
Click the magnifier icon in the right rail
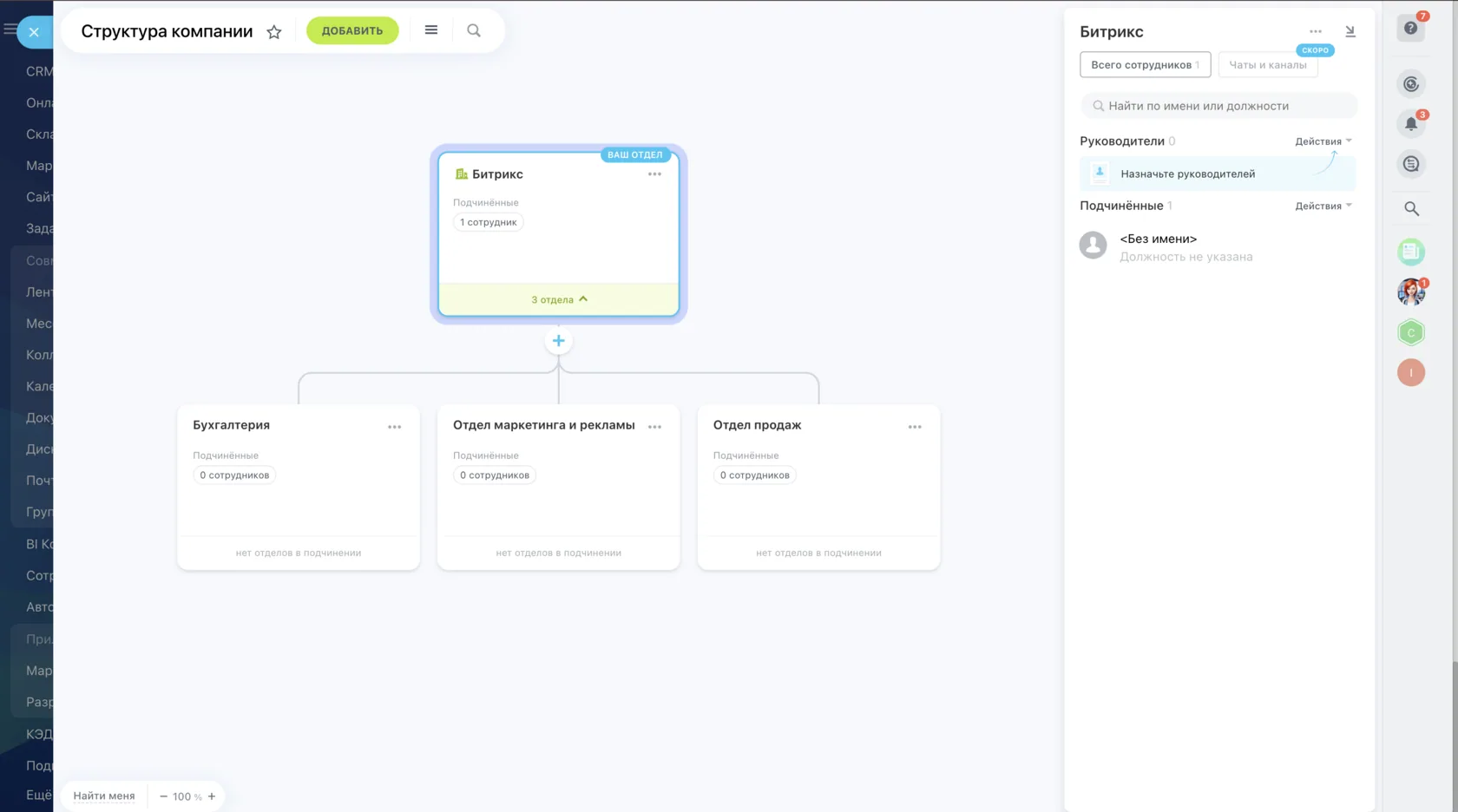1412,209
